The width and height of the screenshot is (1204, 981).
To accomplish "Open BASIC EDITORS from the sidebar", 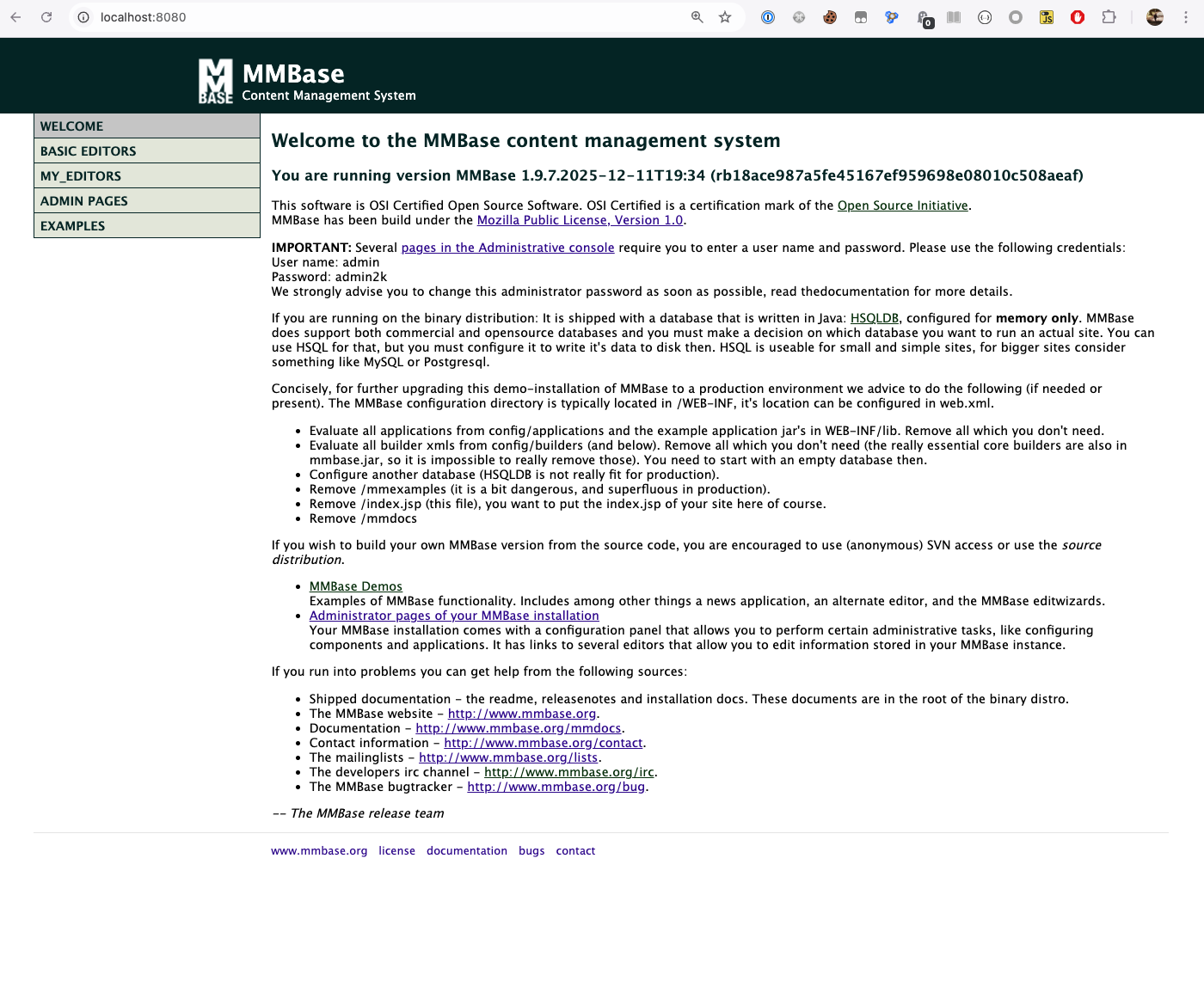I will click(87, 150).
